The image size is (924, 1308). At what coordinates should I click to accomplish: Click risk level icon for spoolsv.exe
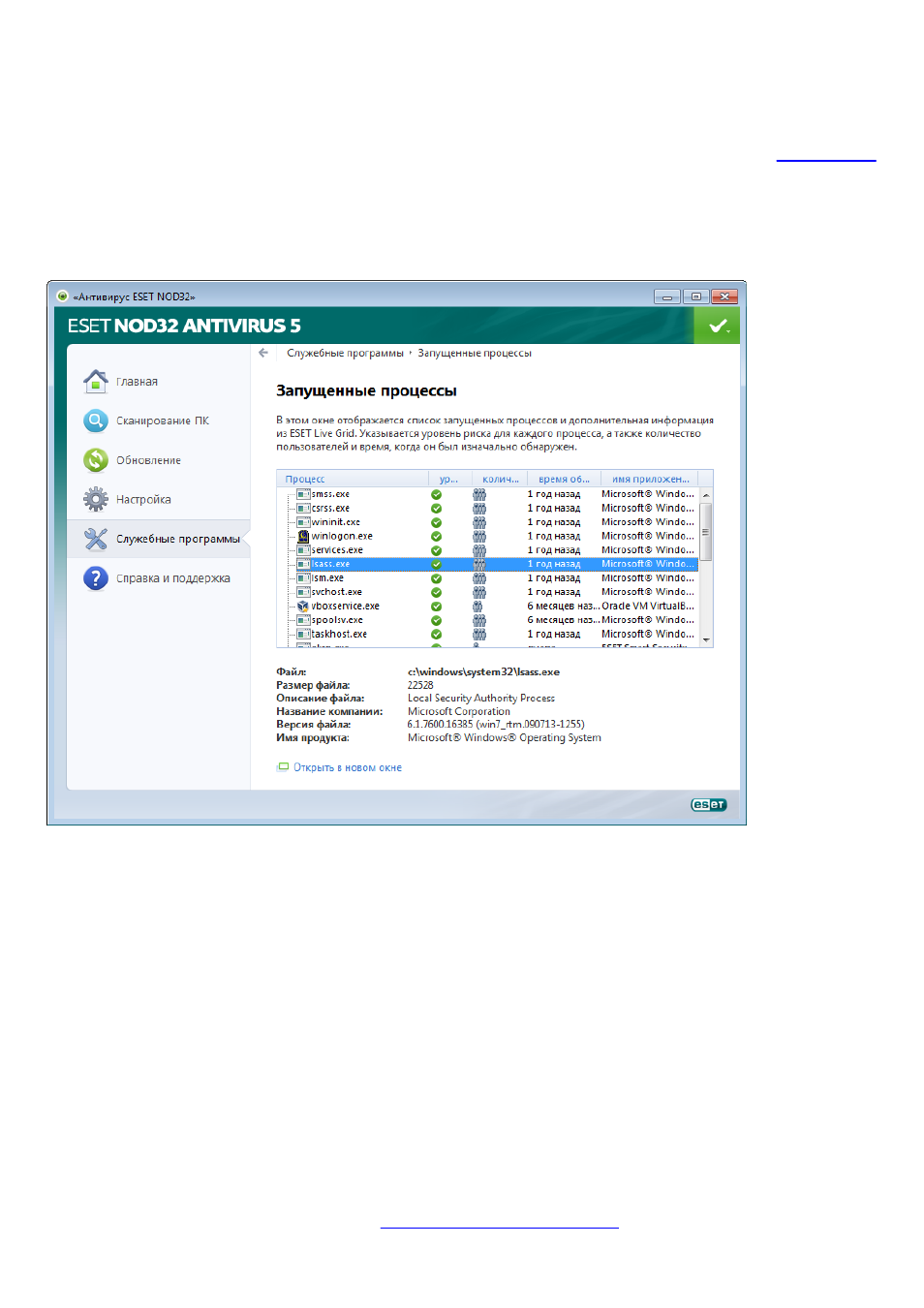[x=436, y=620]
